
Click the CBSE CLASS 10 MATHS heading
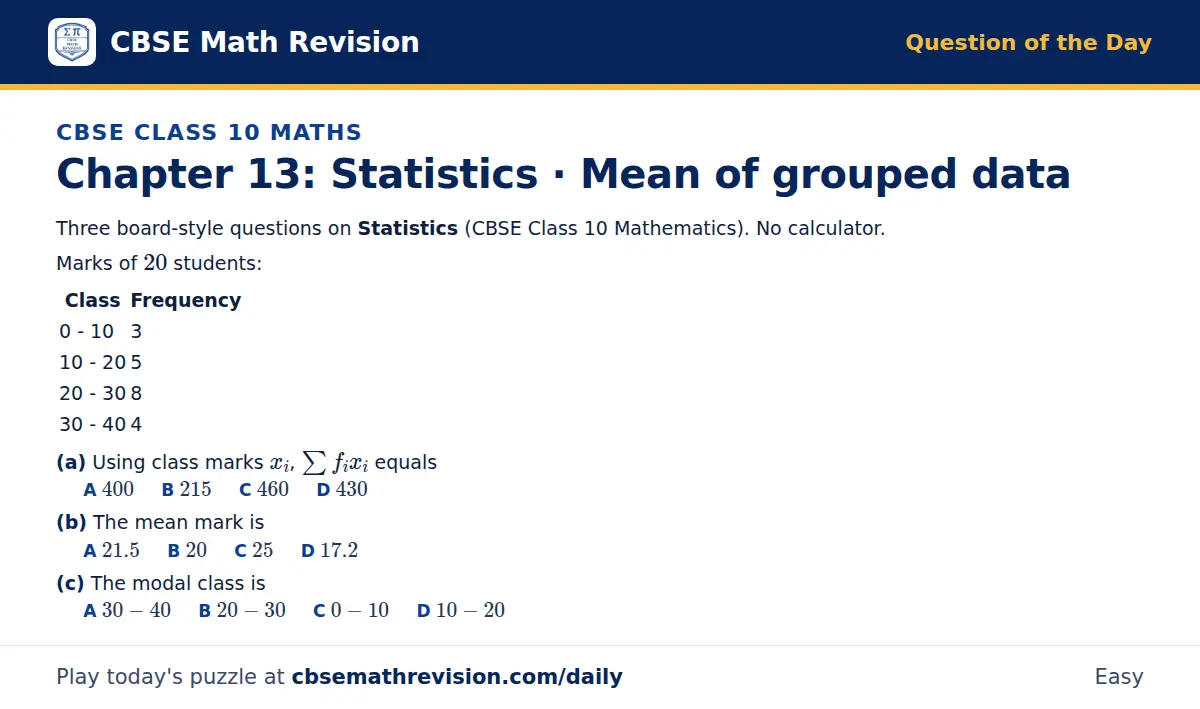tap(209, 132)
